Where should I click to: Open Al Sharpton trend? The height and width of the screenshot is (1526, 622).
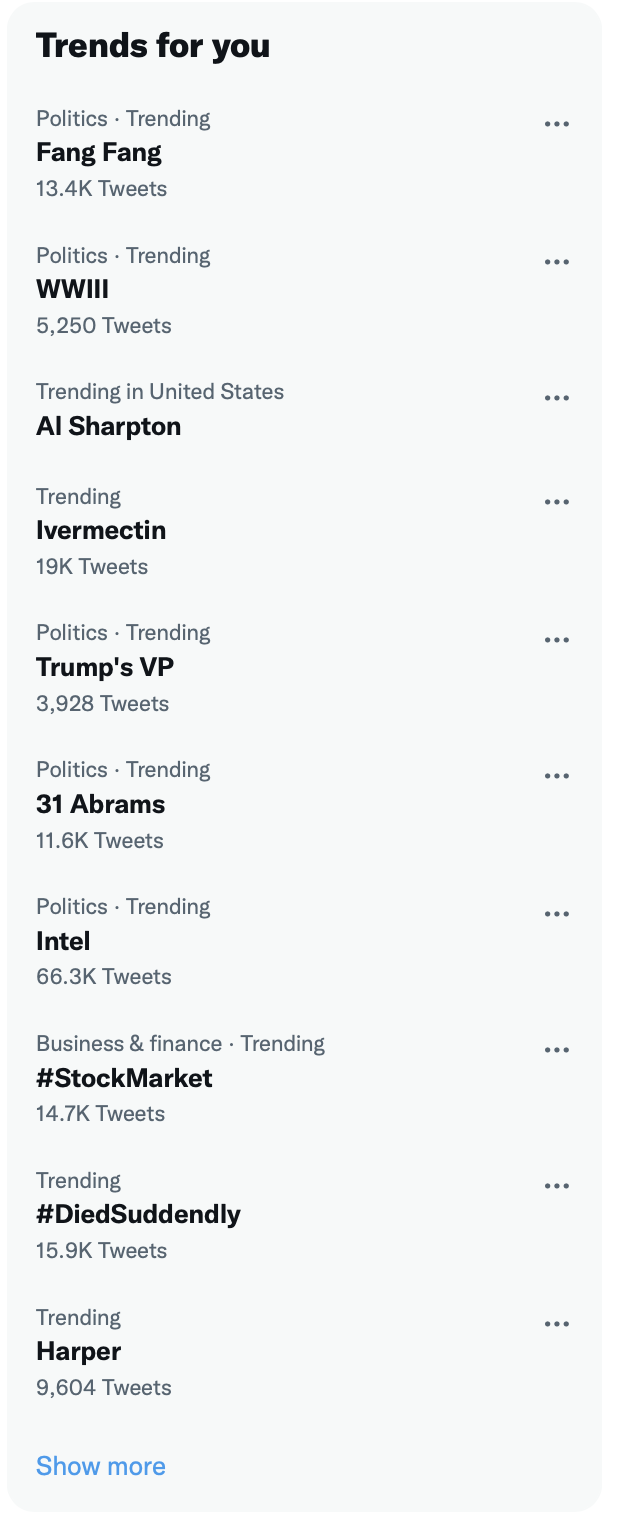tap(304, 410)
